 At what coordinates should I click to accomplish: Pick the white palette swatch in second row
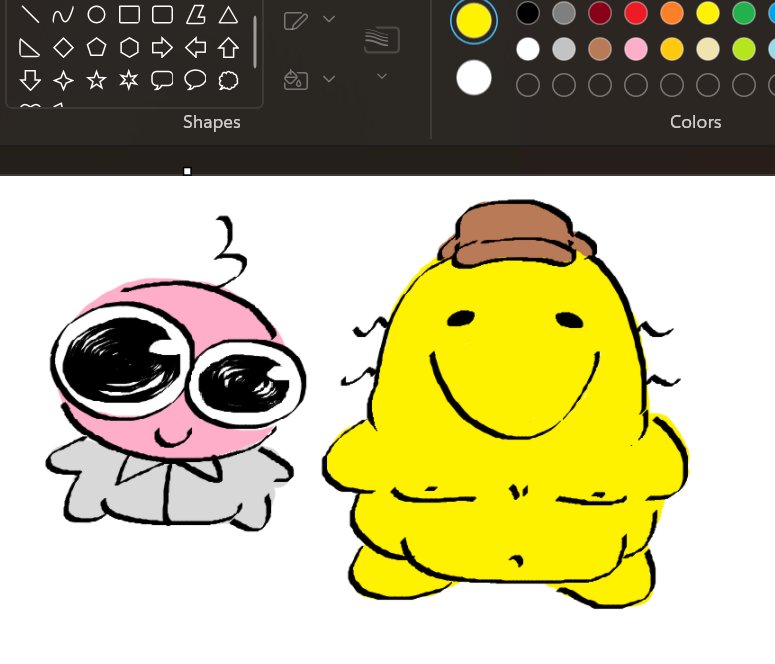click(x=528, y=49)
